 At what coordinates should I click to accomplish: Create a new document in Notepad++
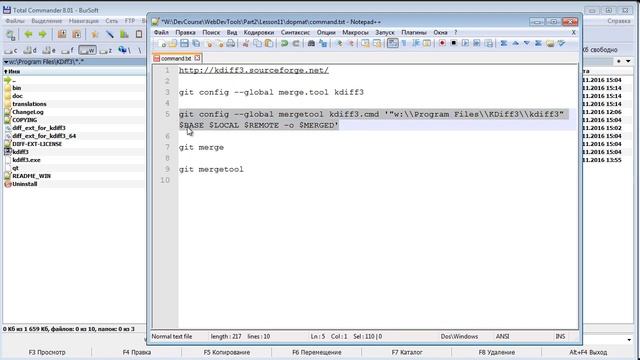(x=162, y=43)
